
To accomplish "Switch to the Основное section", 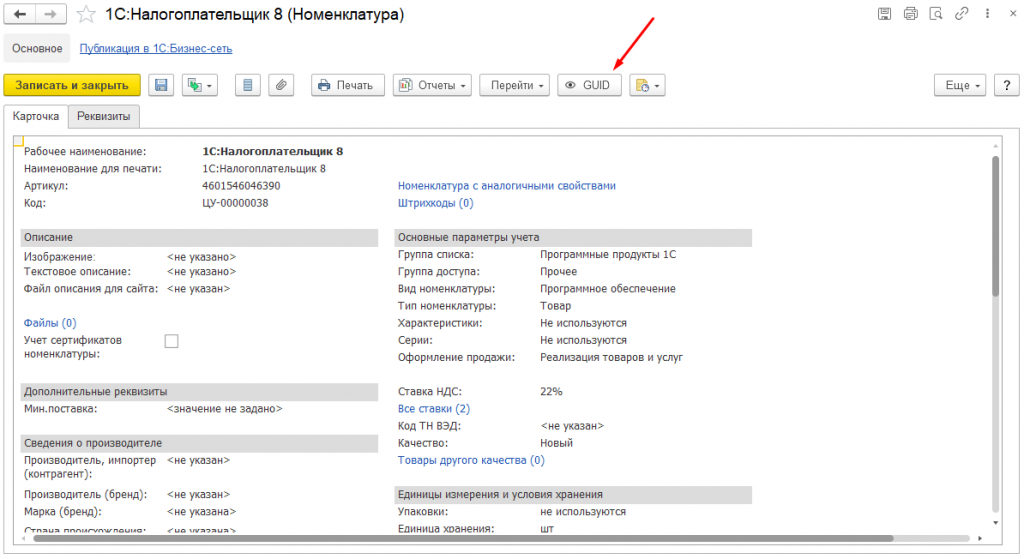I will coord(37,48).
